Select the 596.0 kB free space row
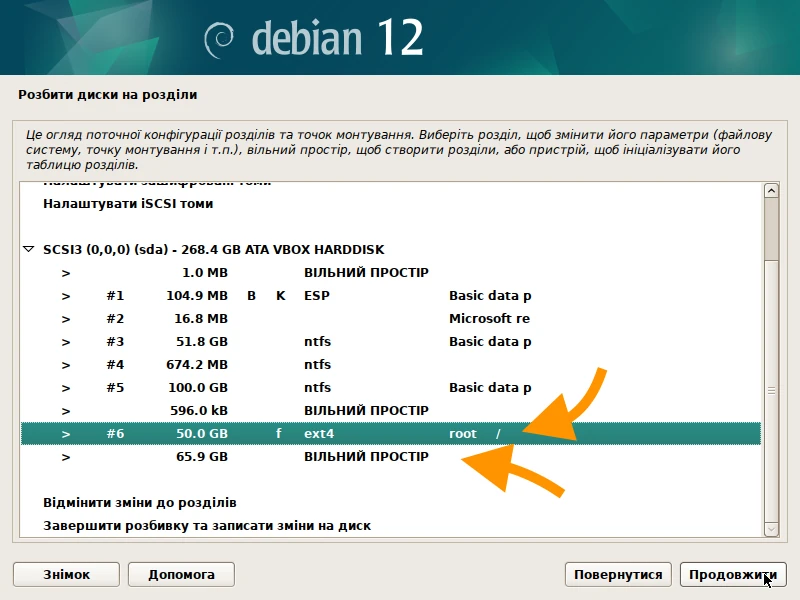Image resolution: width=800 pixels, height=600 pixels. (x=391, y=410)
